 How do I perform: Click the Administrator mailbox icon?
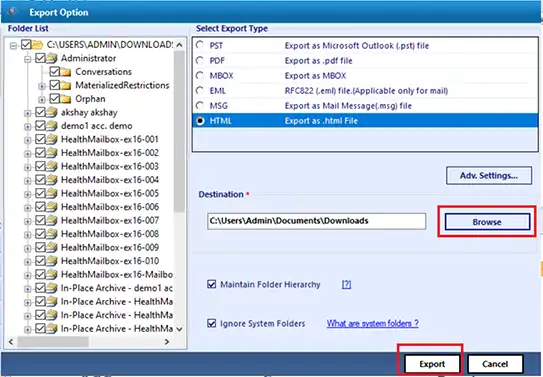click(x=52, y=58)
